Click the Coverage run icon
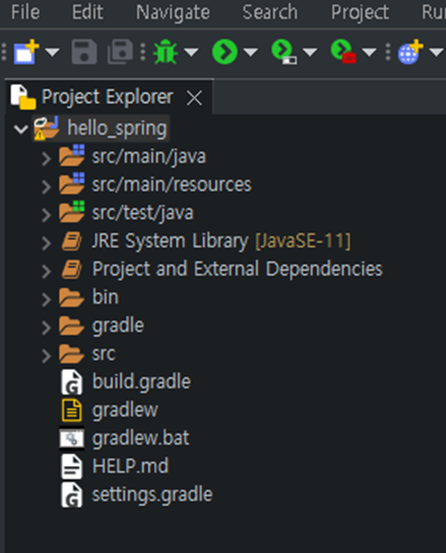Viewport: 446px width, 553px height. click(x=284, y=52)
